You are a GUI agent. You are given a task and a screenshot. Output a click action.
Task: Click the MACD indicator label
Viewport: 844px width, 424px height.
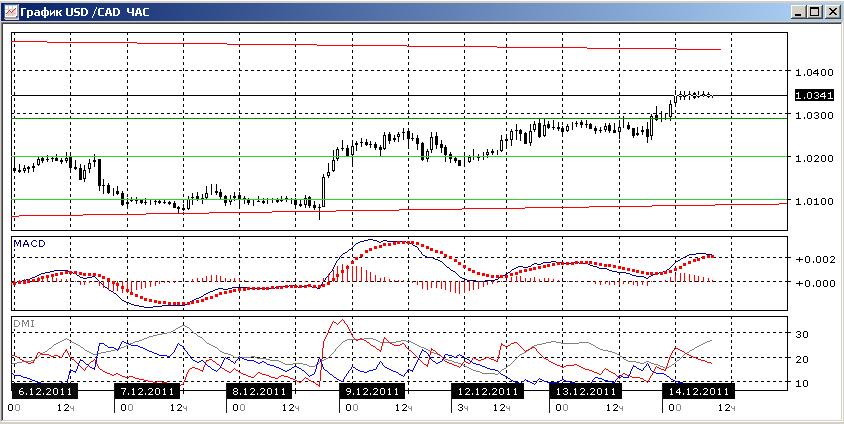[x=30, y=244]
